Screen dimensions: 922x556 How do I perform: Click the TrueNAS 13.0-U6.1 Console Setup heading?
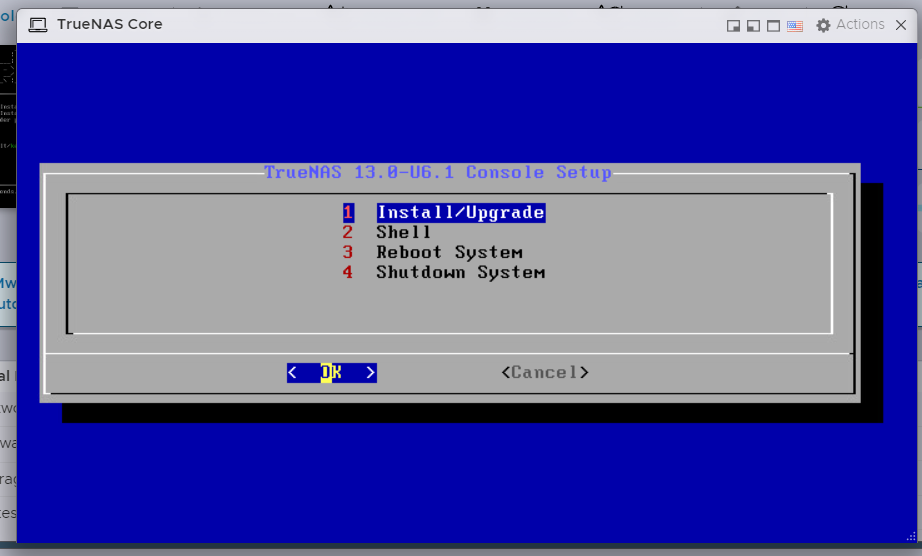coord(437,172)
